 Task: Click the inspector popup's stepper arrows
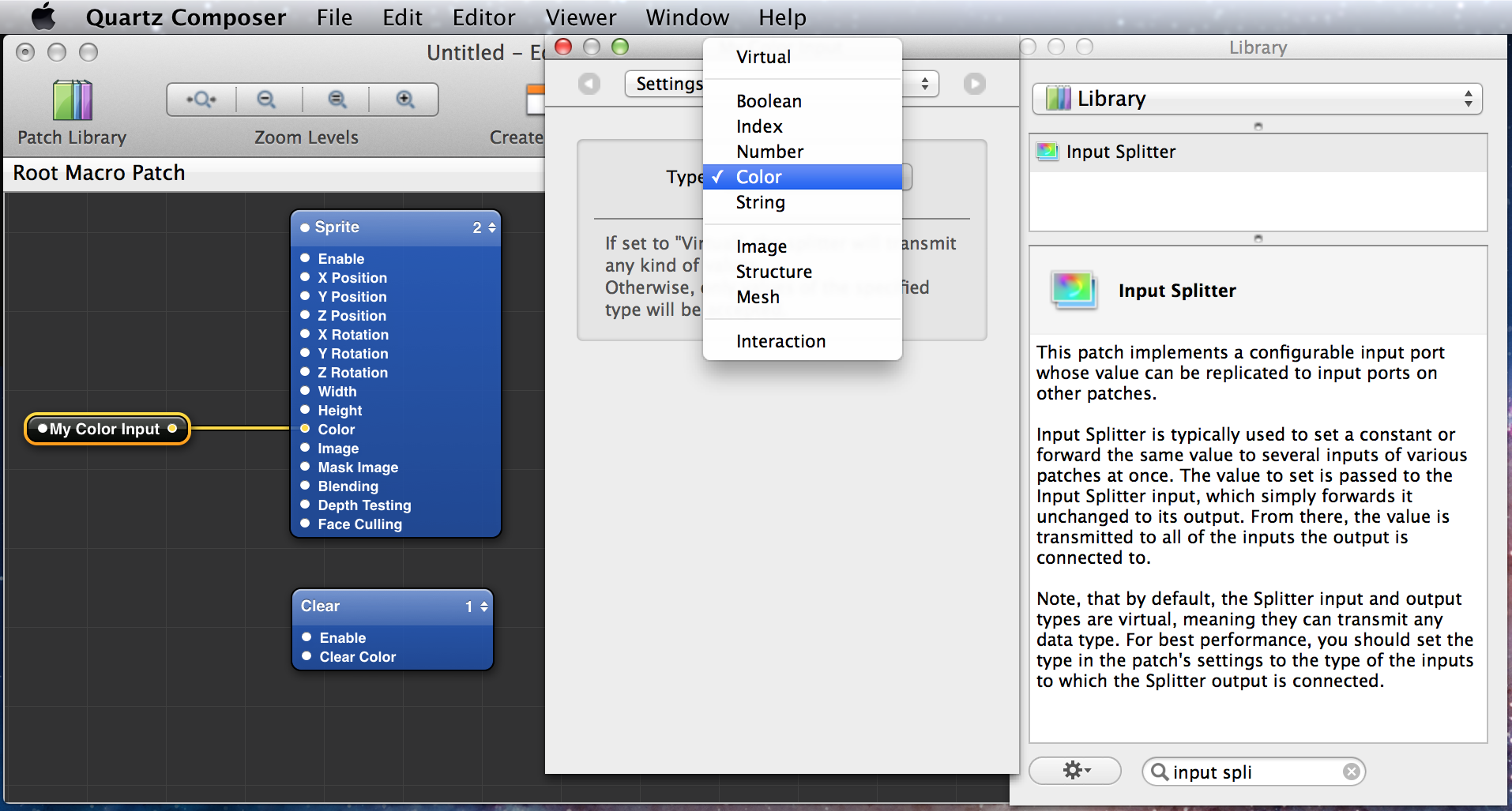click(925, 84)
